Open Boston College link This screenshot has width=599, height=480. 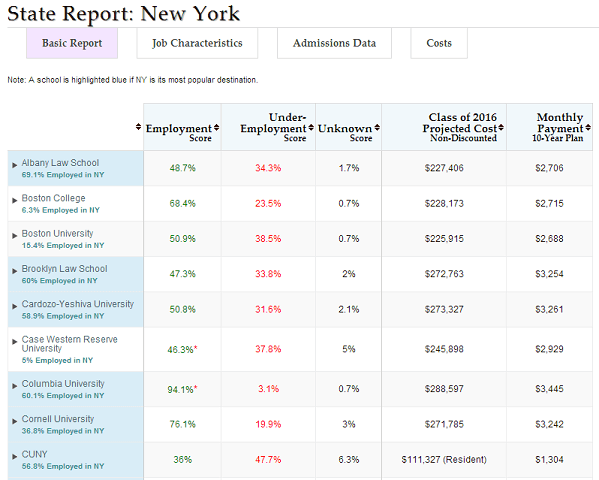pos(53,198)
